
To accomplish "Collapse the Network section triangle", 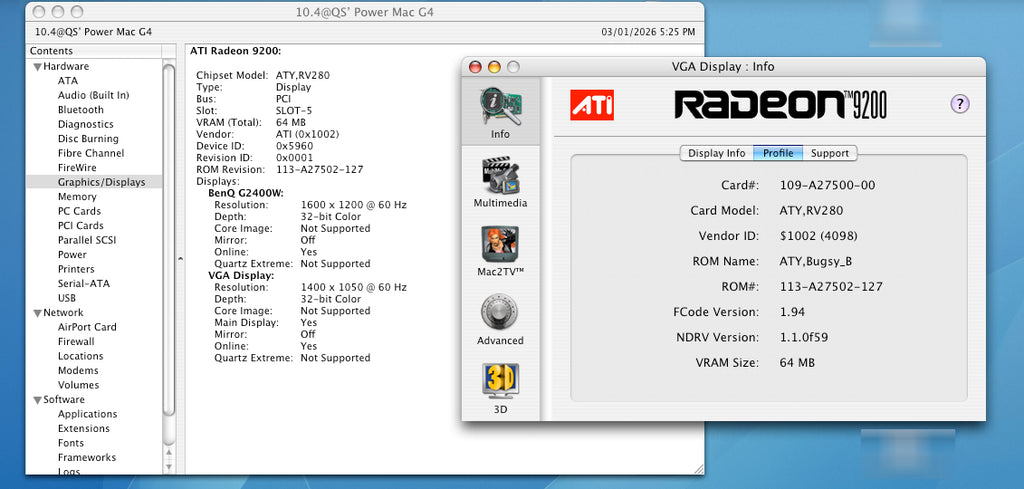I will click(37, 313).
